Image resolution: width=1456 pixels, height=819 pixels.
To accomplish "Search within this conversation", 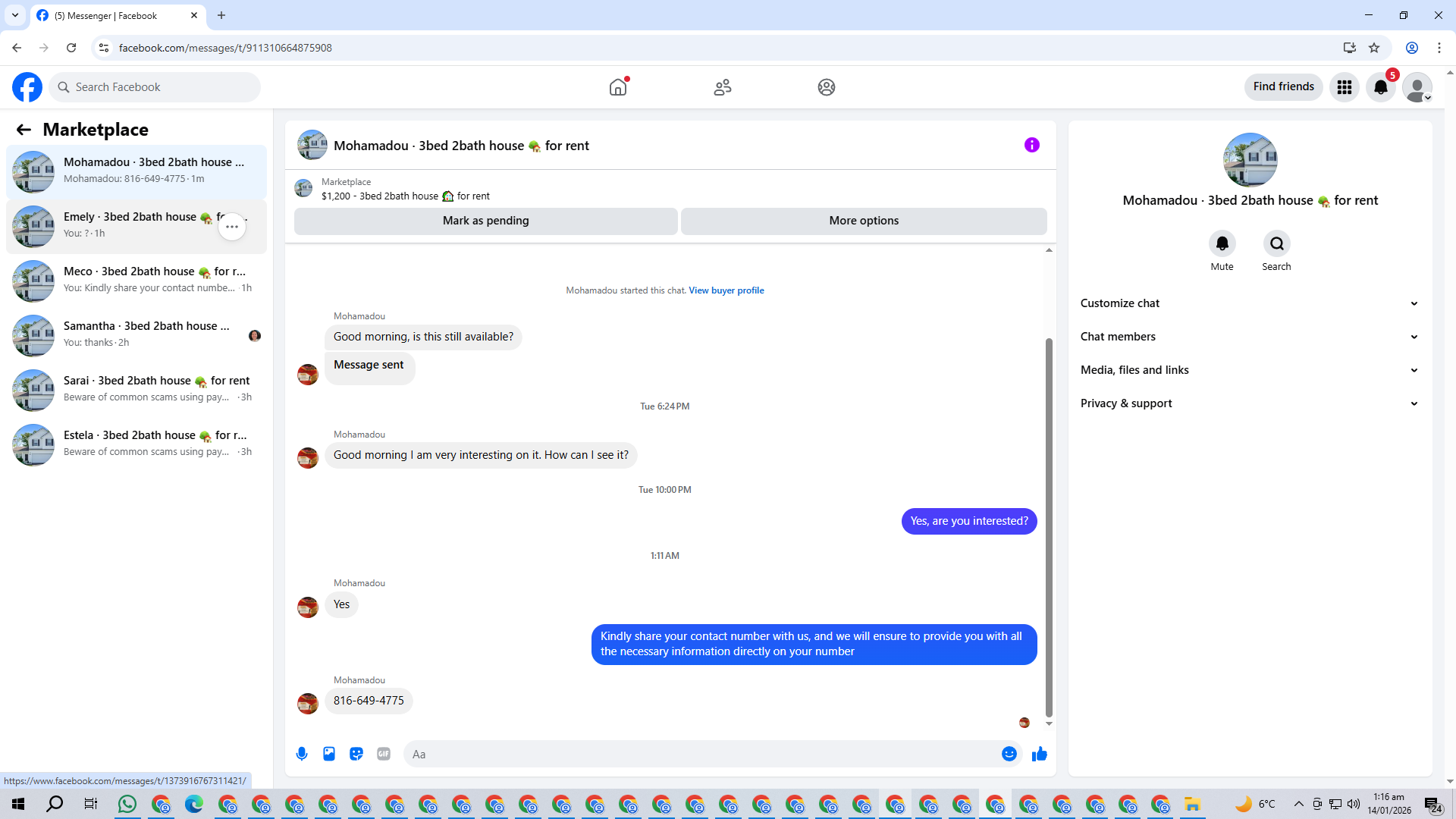I will pyautogui.click(x=1276, y=244).
